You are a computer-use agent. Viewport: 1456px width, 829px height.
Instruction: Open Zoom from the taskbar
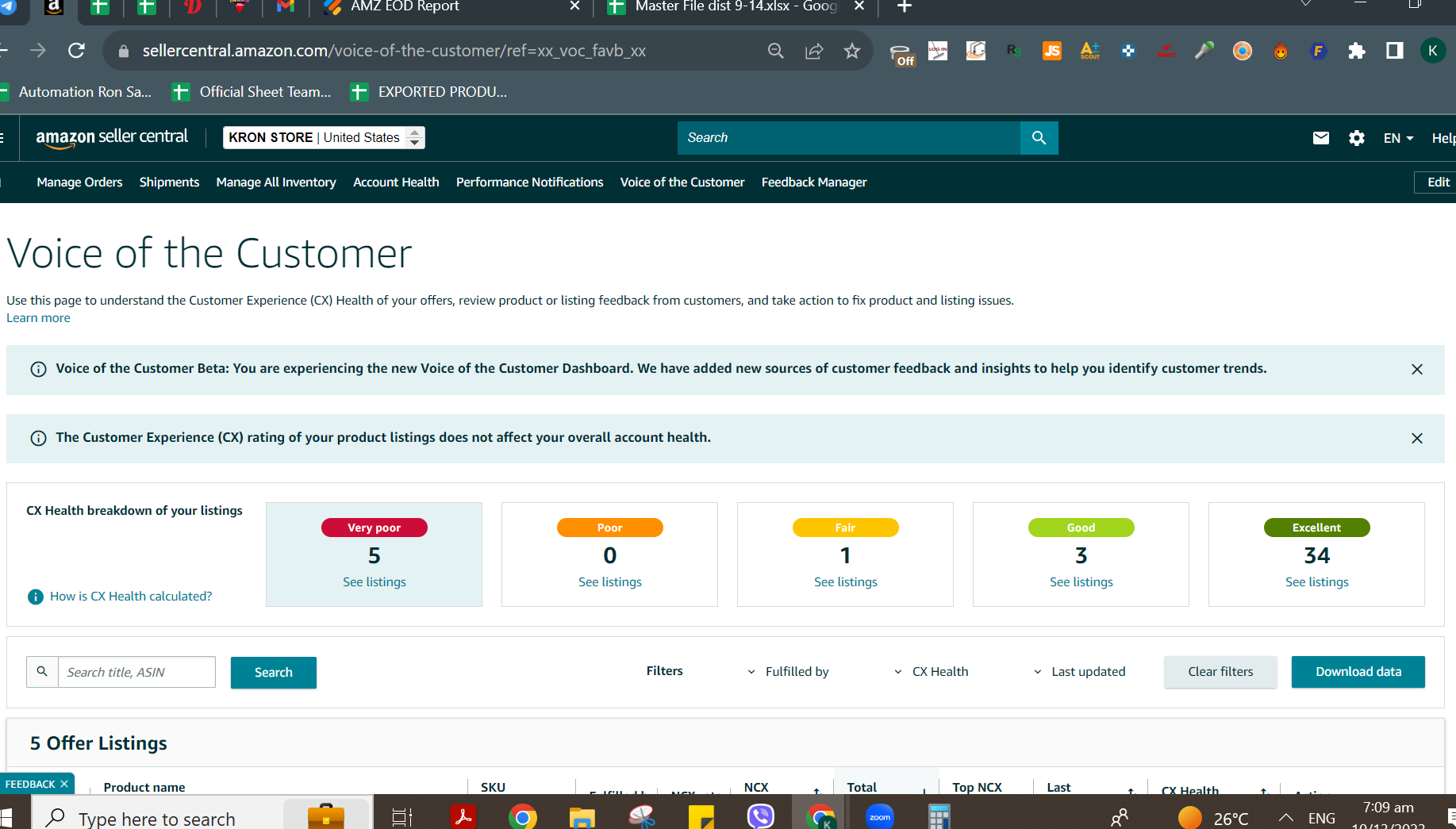click(x=880, y=816)
